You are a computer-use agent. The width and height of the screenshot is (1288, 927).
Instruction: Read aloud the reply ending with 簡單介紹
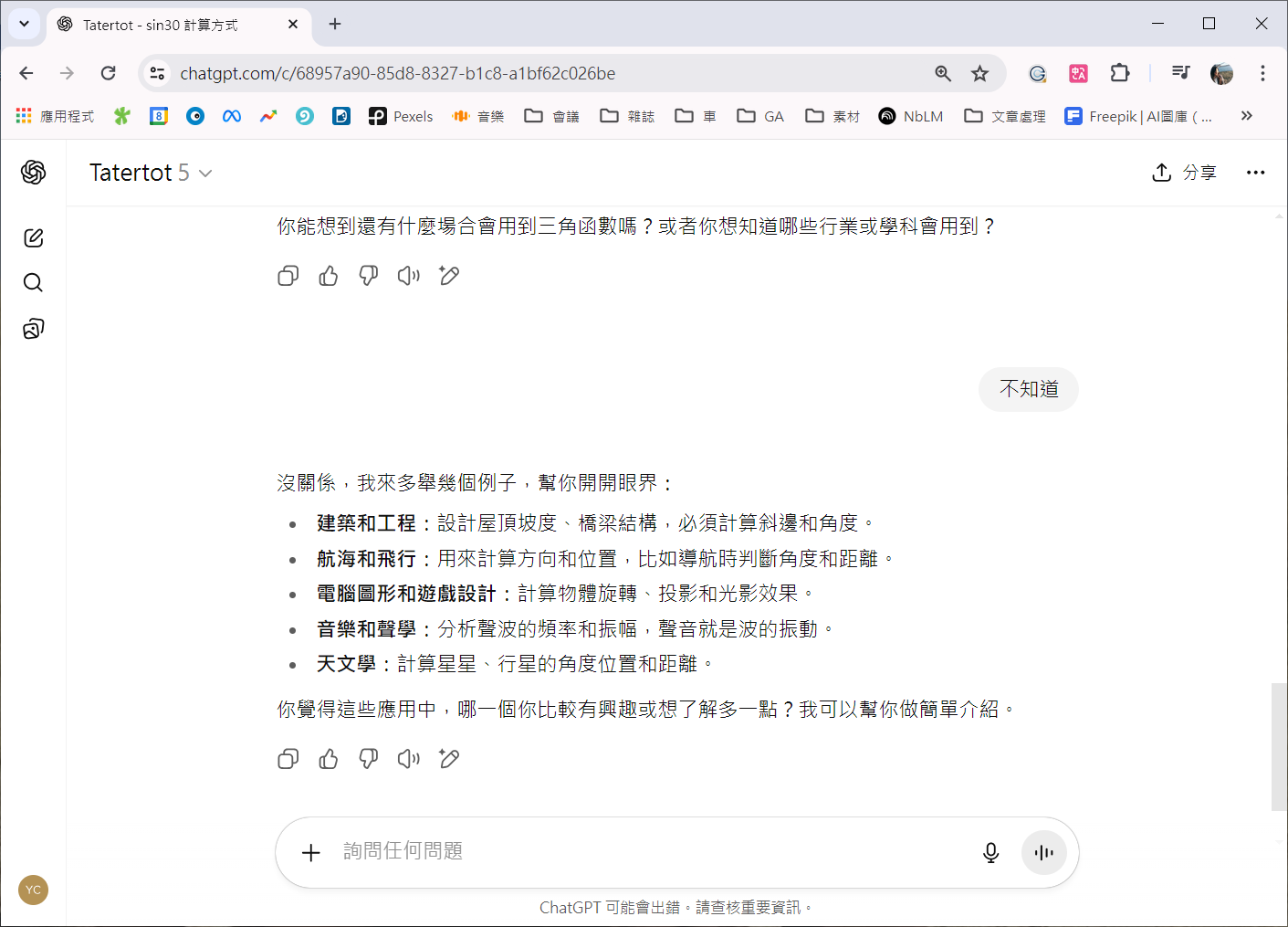pyautogui.click(x=409, y=759)
